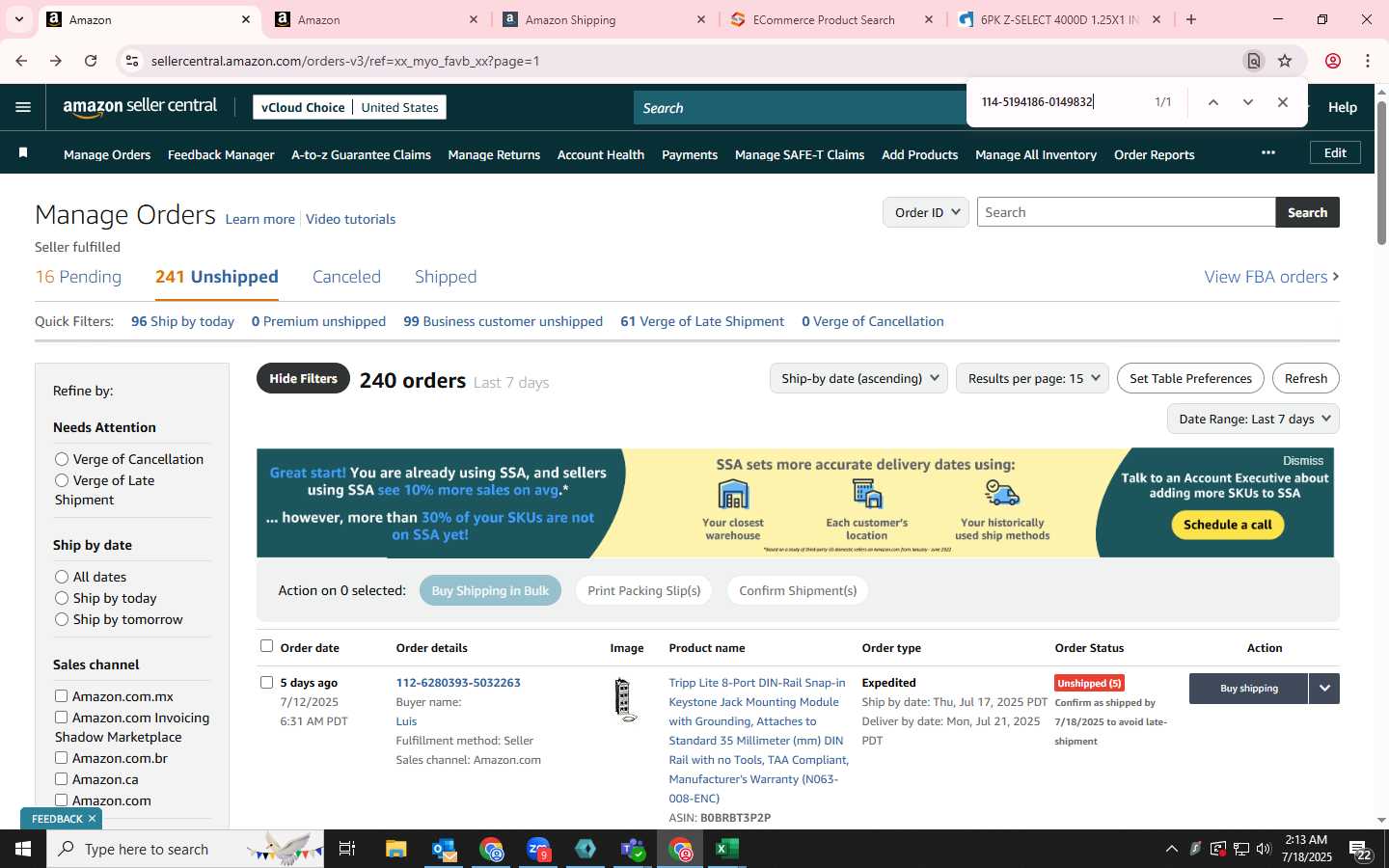Switch to the 16 Pending tab
This screenshot has width=1389, height=868.
[78, 277]
